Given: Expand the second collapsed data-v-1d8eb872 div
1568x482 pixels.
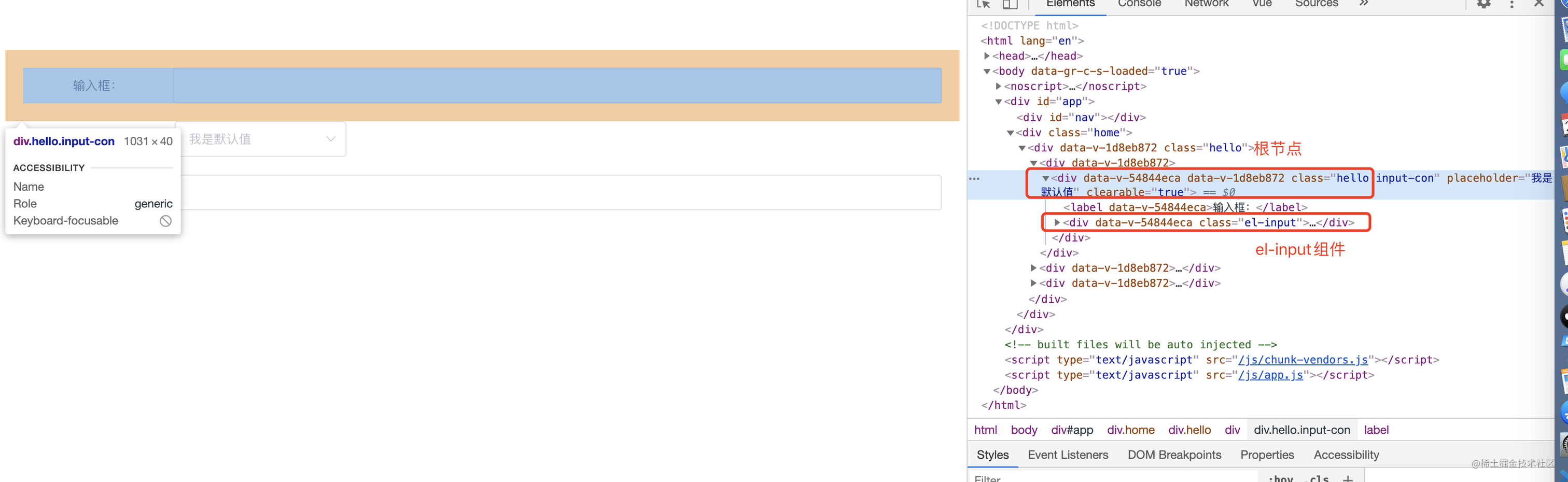Looking at the screenshot, I should [x=1033, y=268].
